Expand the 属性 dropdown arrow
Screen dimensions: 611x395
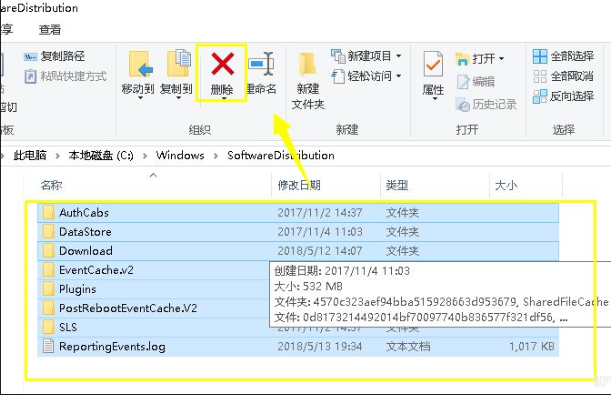(x=435, y=99)
